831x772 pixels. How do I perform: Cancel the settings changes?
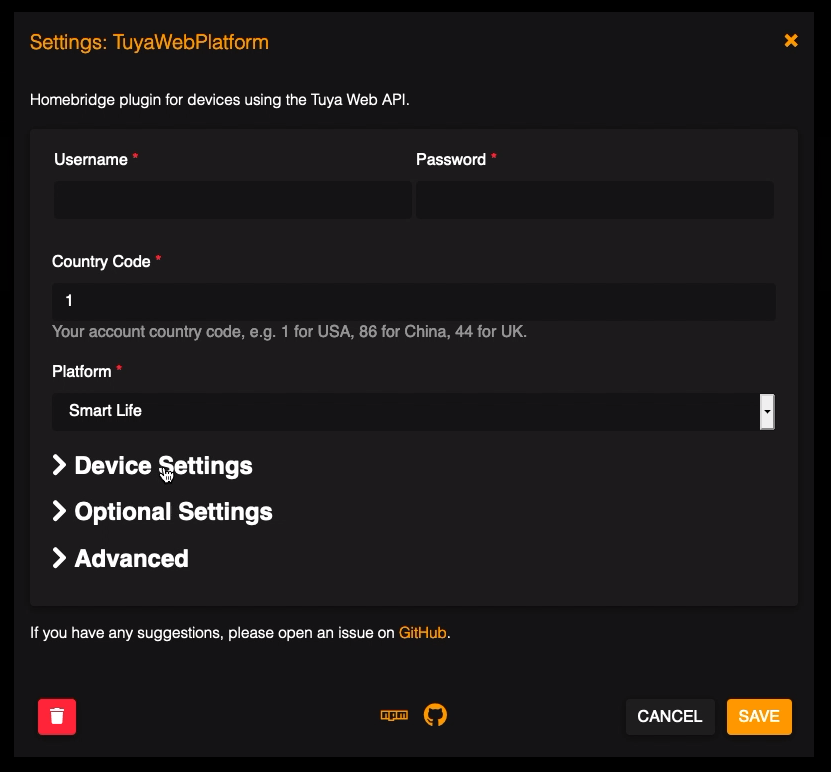pyautogui.click(x=670, y=716)
